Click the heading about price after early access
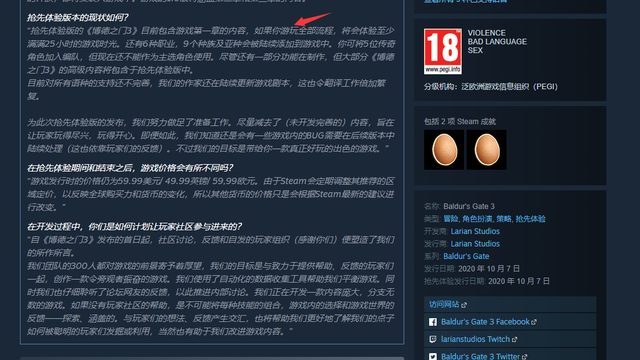Viewport: 640px width, 360px height. [x=130, y=168]
